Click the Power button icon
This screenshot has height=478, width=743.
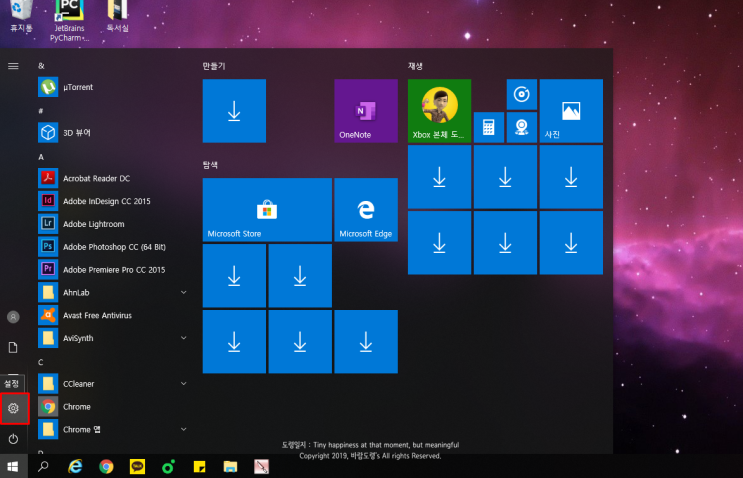tap(13, 439)
